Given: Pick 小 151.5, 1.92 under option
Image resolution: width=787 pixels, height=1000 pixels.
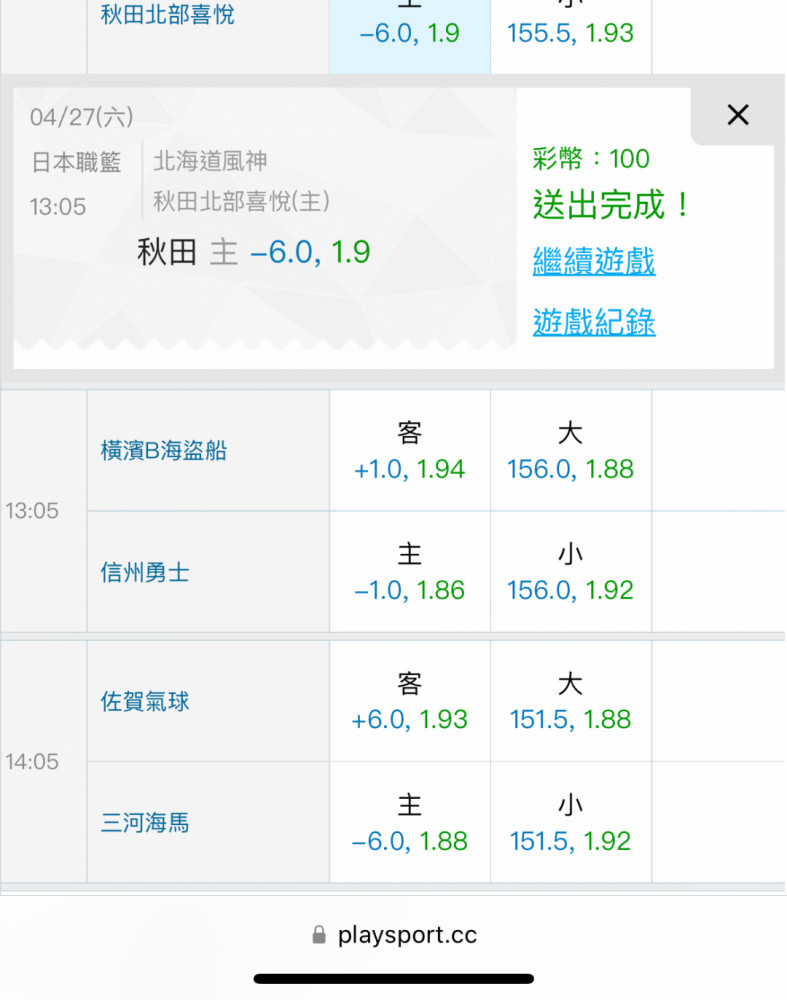Looking at the screenshot, I should click(x=570, y=823).
